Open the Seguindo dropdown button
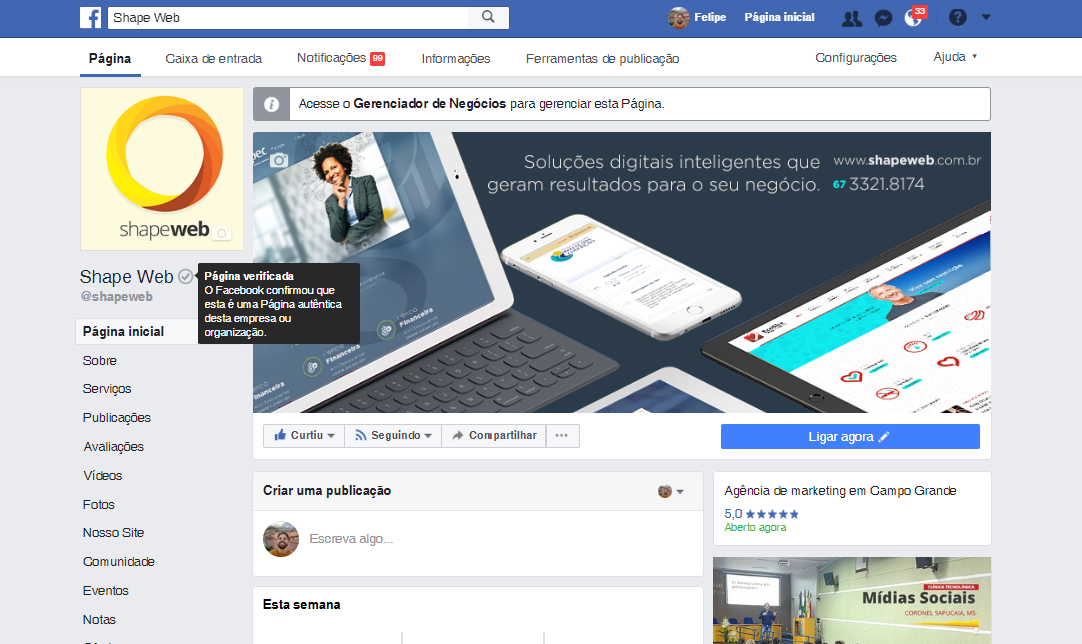Image resolution: width=1082 pixels, height=644 pixels. [393, 436]
